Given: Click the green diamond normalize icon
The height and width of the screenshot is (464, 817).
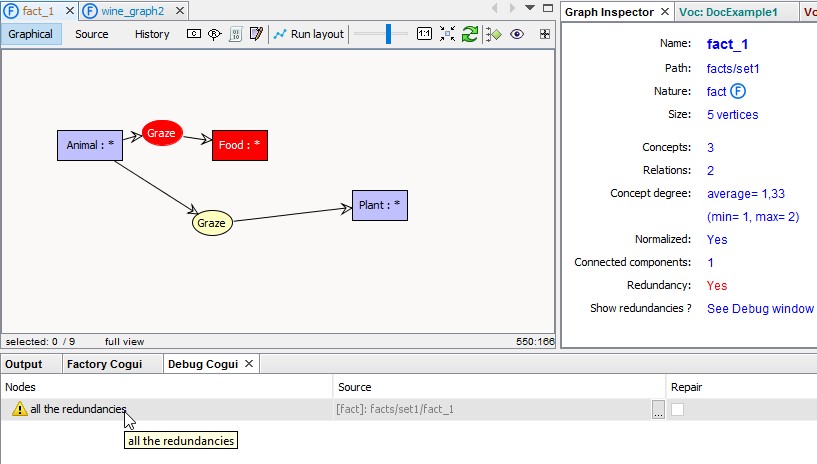Looking at the screenshot, I should tap(493, 34).
